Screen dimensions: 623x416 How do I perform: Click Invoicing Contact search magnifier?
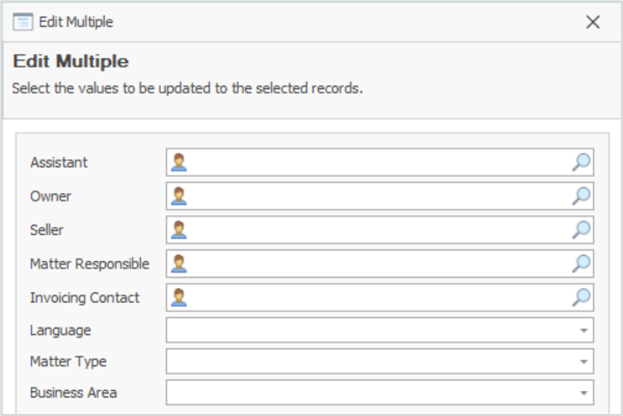581,297
